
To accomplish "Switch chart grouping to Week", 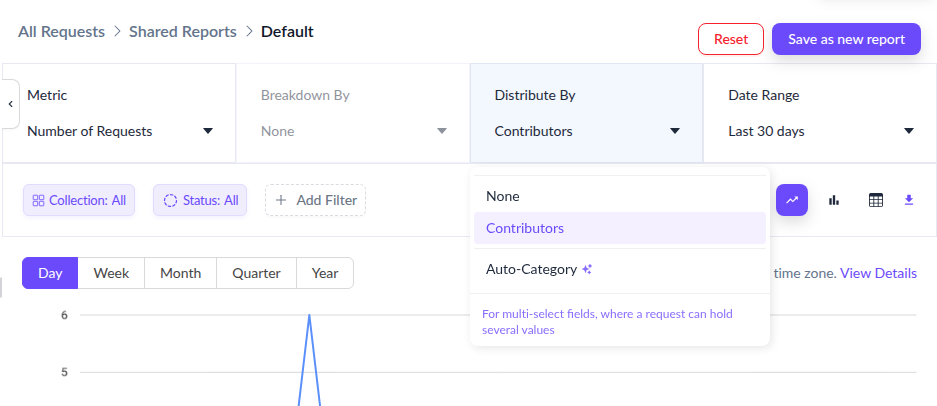I will point(111,273).
